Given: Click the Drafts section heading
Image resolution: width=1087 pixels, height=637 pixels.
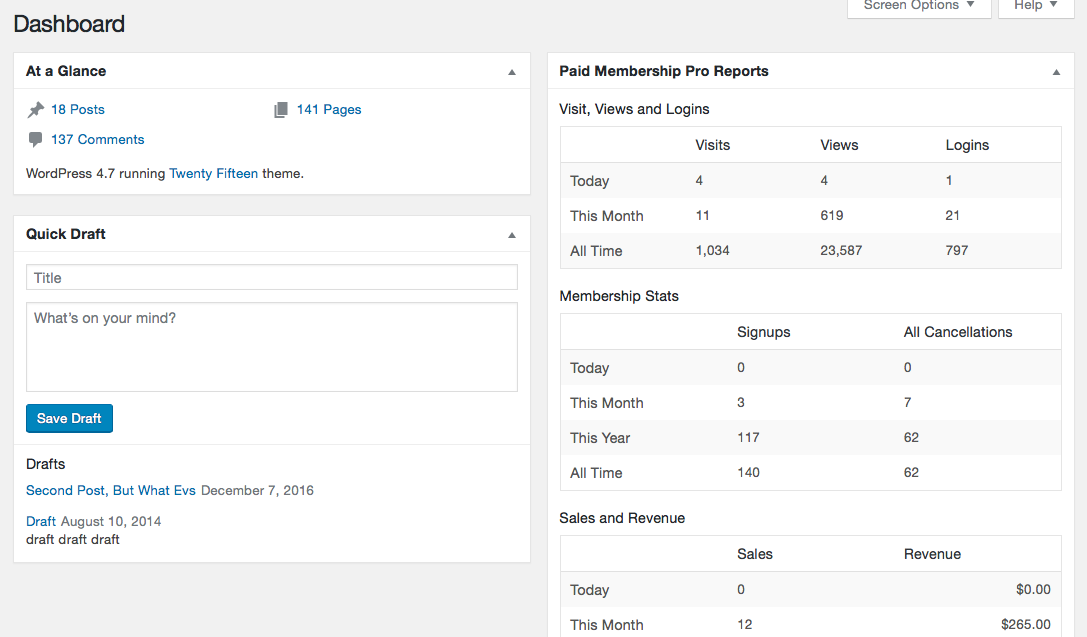Looking at the screenshot, I should pyautogui.click(x=46, y=464).
